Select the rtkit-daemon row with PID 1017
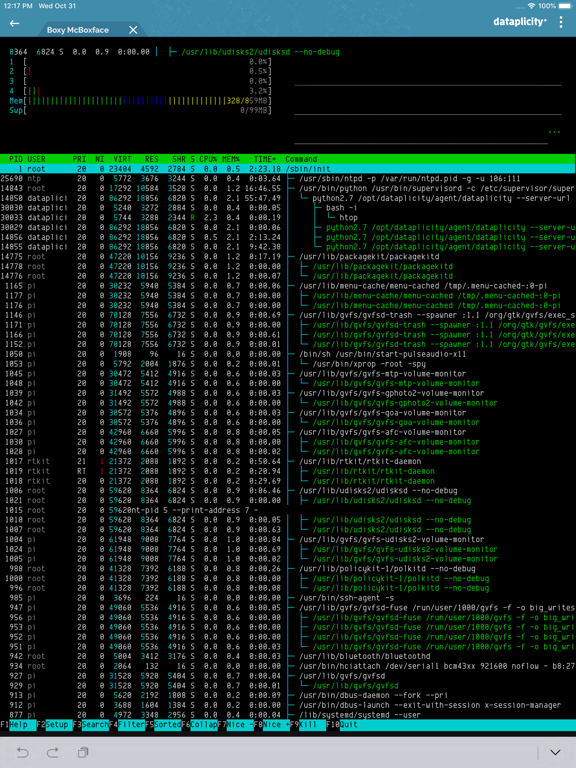Image resolution: width=576 pixels, height=768 pixels. pos(288,461)
